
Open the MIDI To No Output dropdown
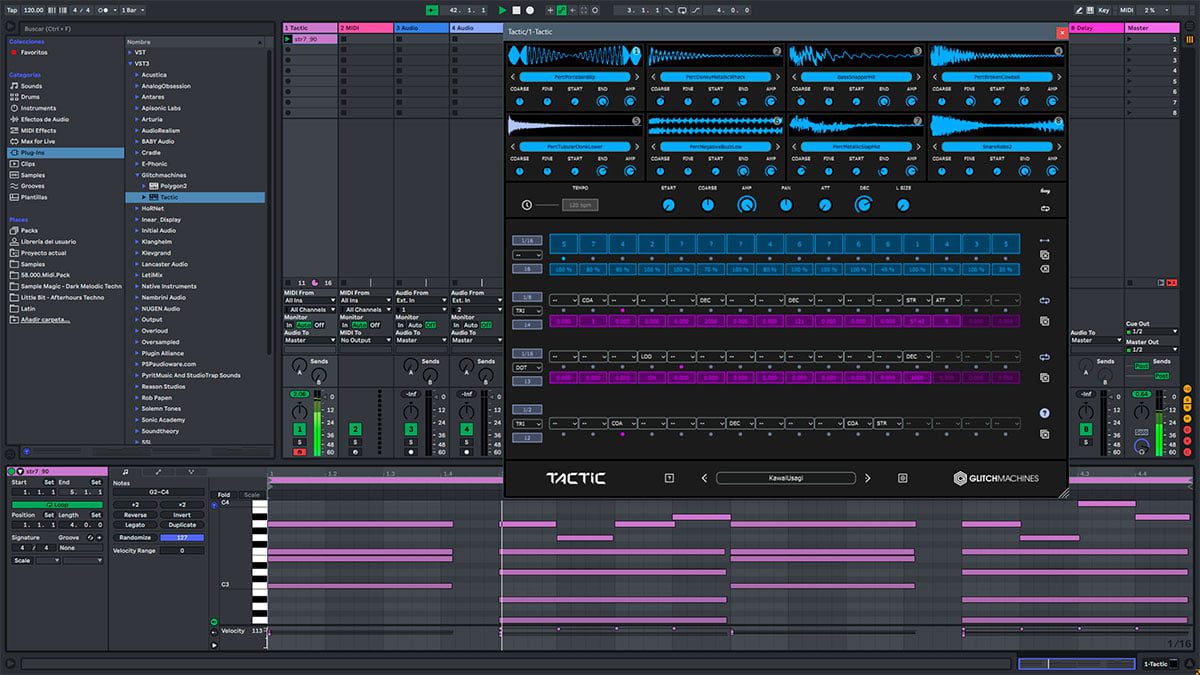pos(366,340)
